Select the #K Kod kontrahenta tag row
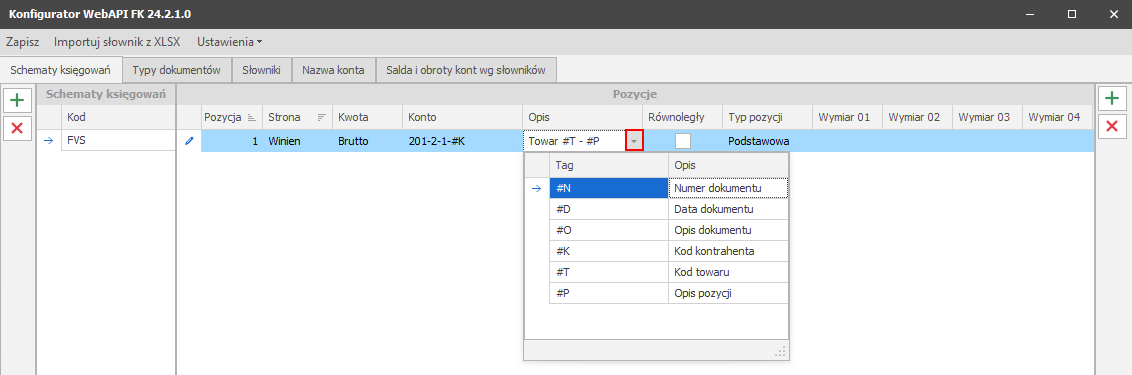This screenshot has width=1132, height=375. (x=668, y=251)
